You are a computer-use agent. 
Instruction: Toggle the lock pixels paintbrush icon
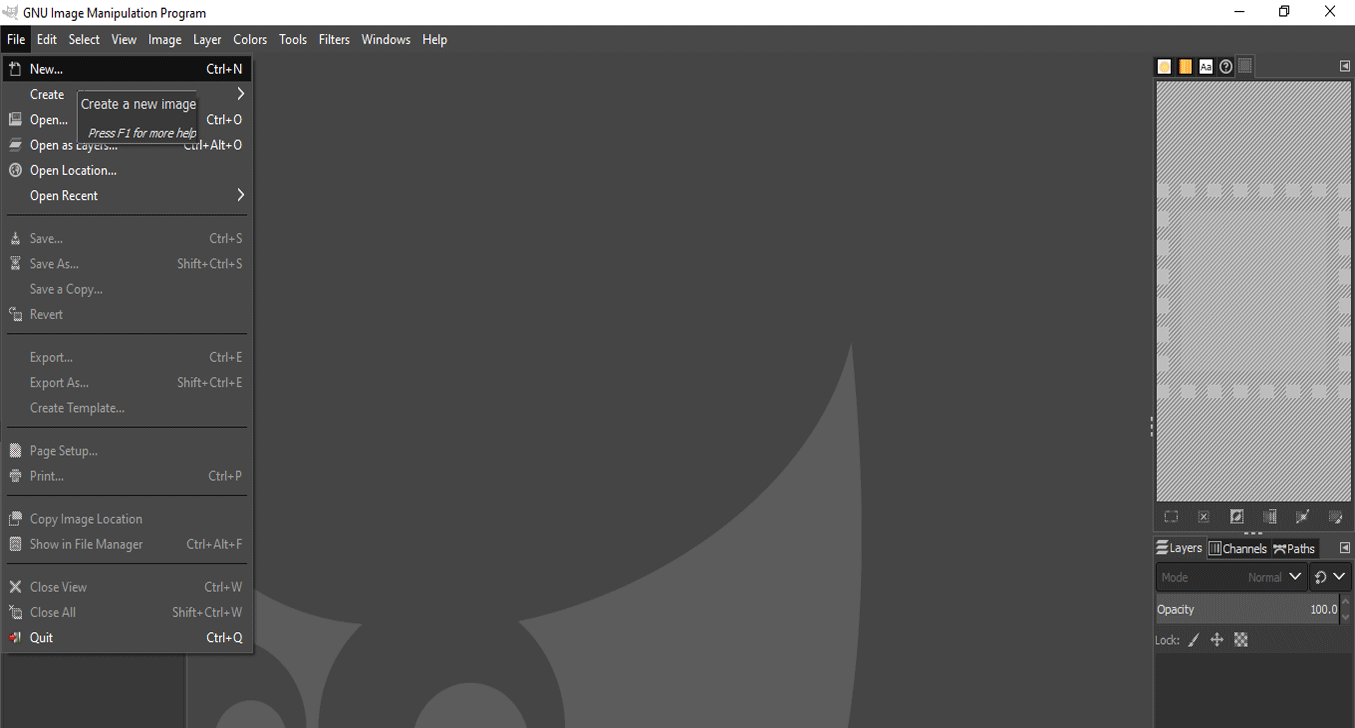[x=1194, y=640]
